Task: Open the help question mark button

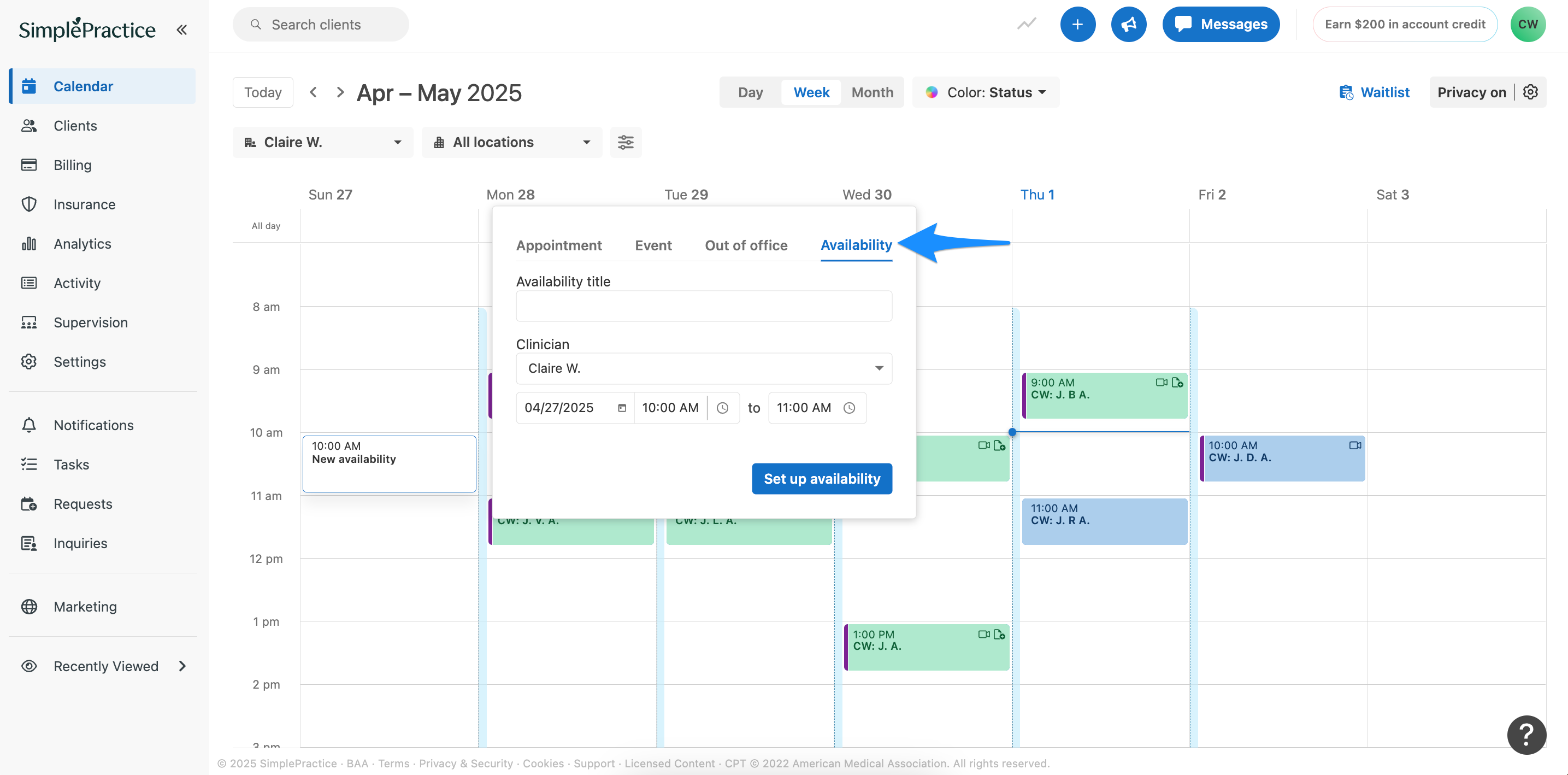Action: tap(1526, 735)
